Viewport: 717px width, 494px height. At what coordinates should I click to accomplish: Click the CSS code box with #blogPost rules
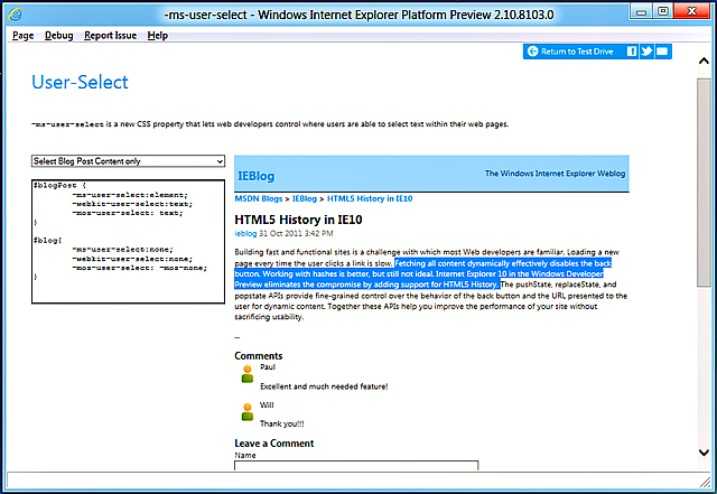pyautogui.click(x=128, y=241)
